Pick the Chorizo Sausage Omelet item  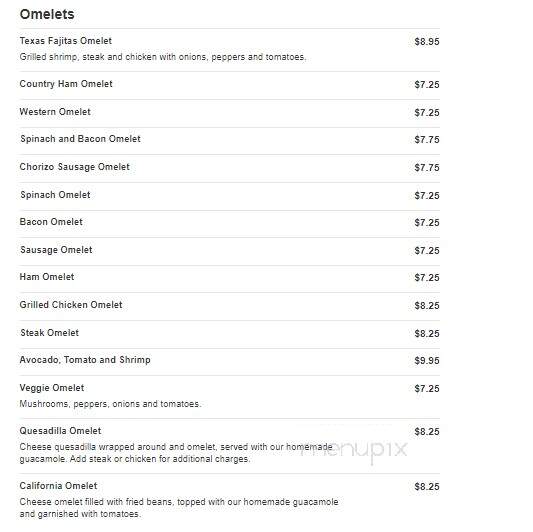click(x=75, y=167)
